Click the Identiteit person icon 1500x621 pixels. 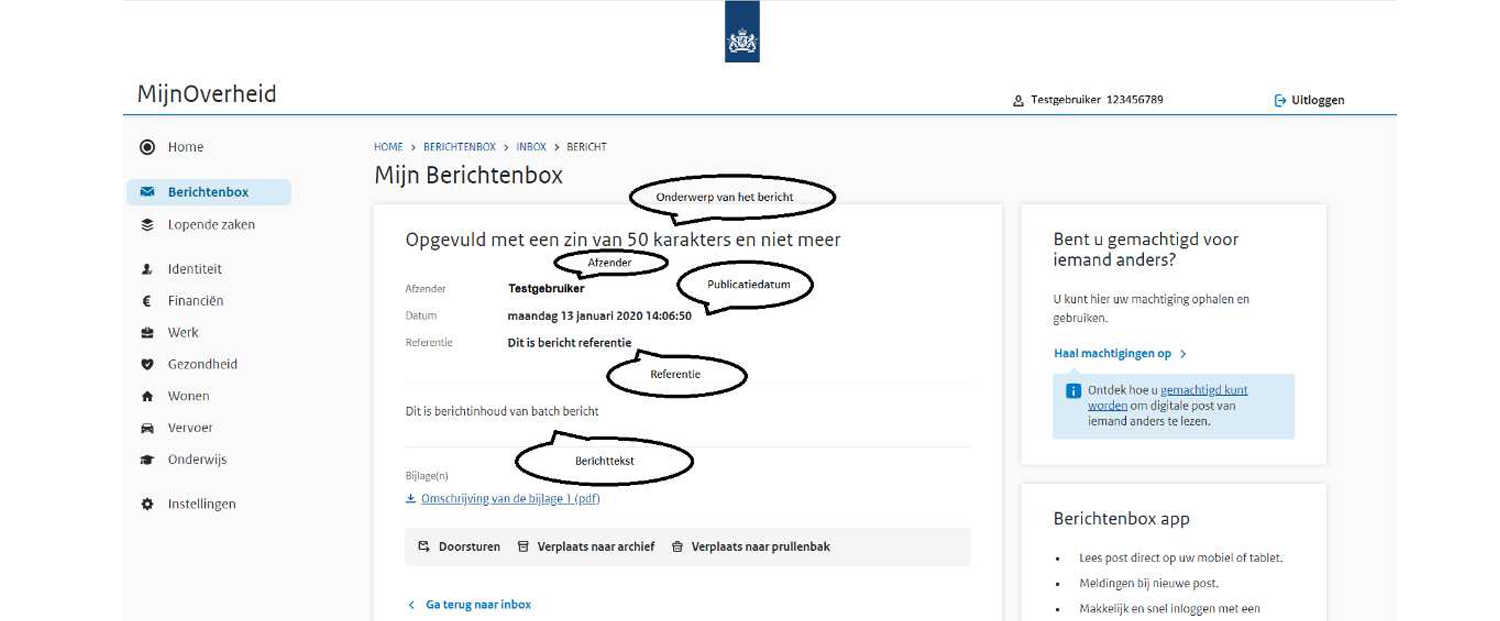pos(147,269)
